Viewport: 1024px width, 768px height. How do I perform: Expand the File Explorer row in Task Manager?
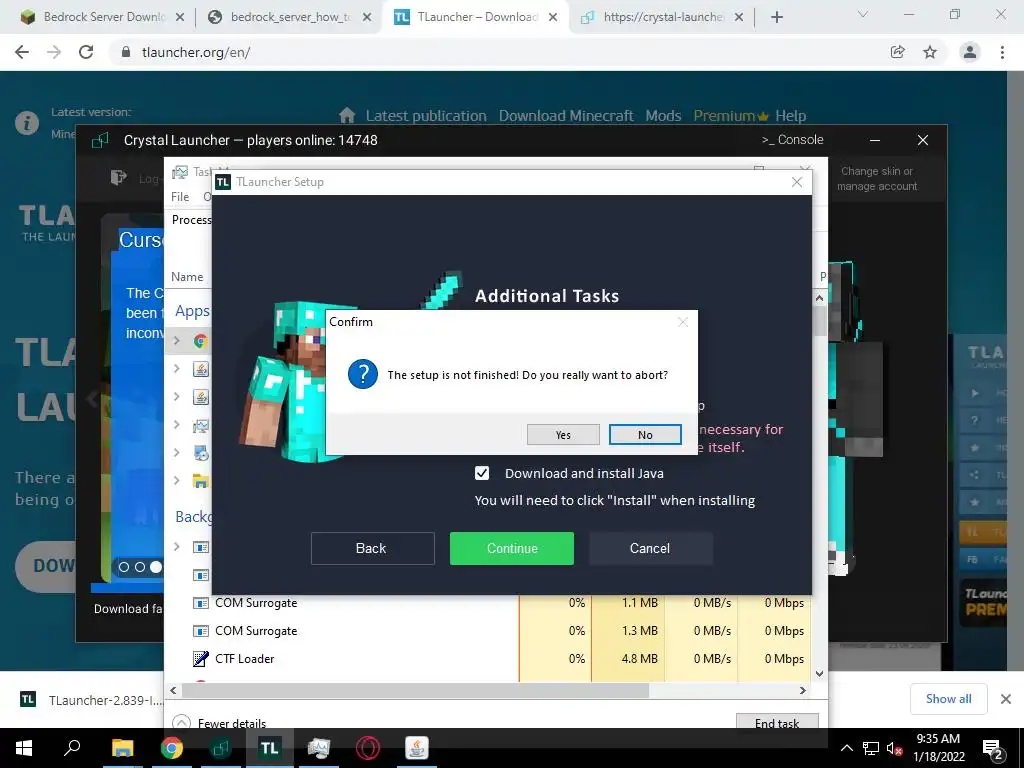[x=176, y=481]
